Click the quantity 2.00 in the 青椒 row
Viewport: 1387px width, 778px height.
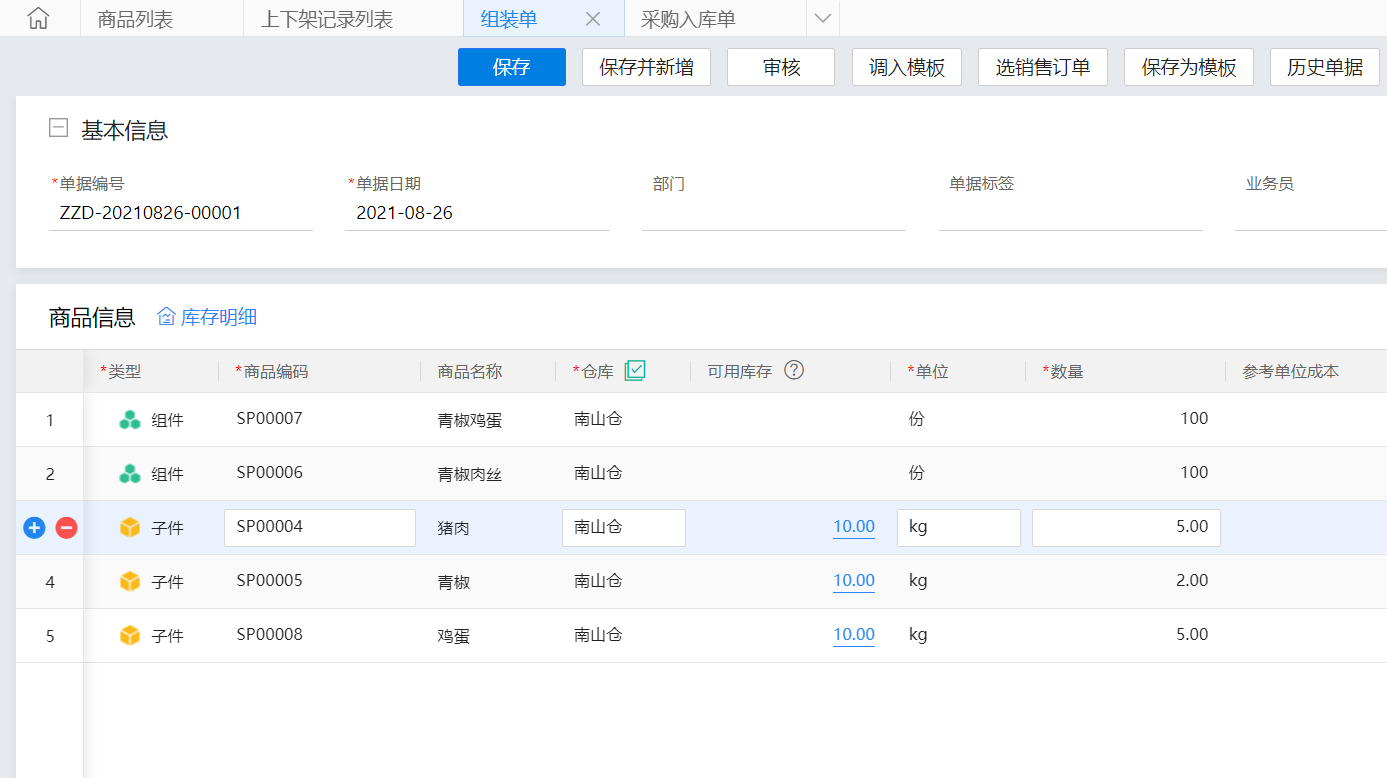pos(1192,581)
